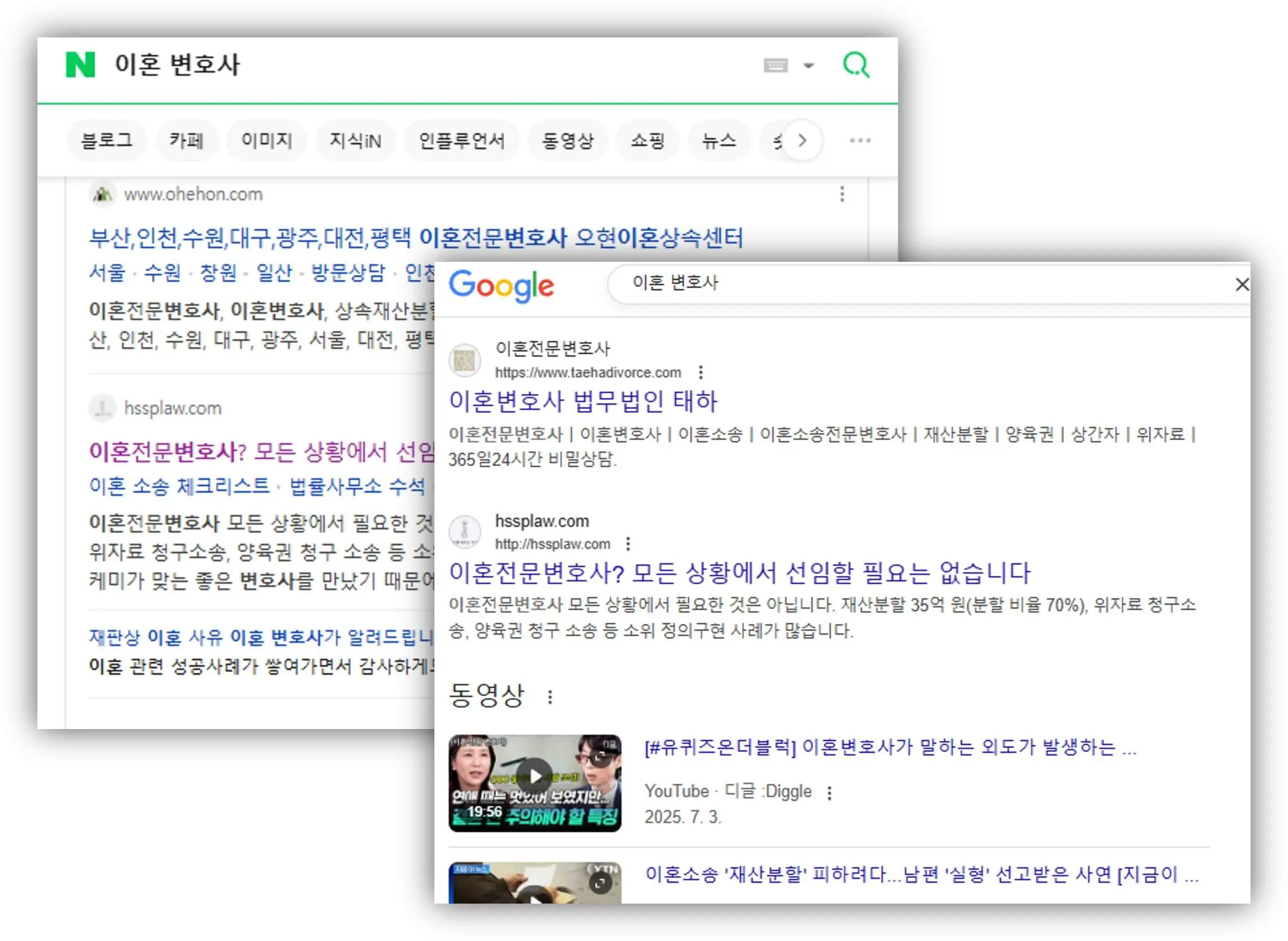Open Google result 이혼전문변호사? 모든 상황에서 선임할 필요는 없습니다
Viewport: 1288px width, 941px height.
tap(739, 572)
